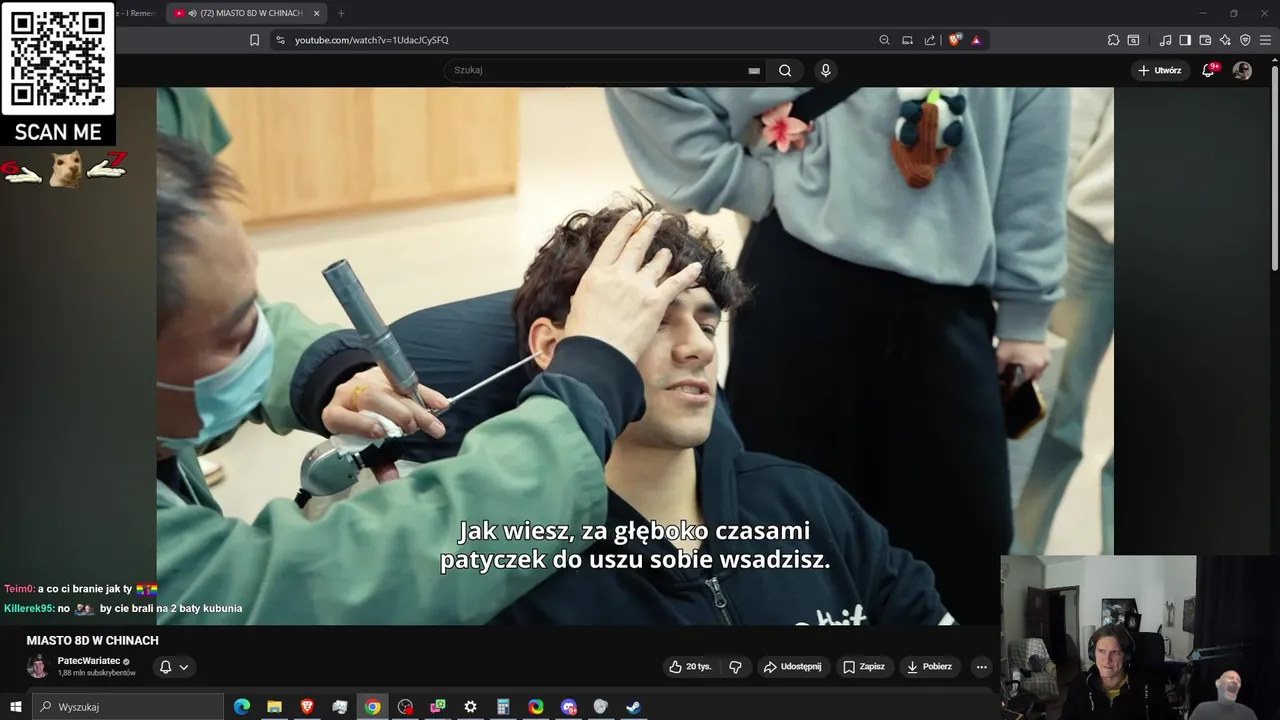
Task: Mute the tab via speaker icon
Action: (192, 13)
